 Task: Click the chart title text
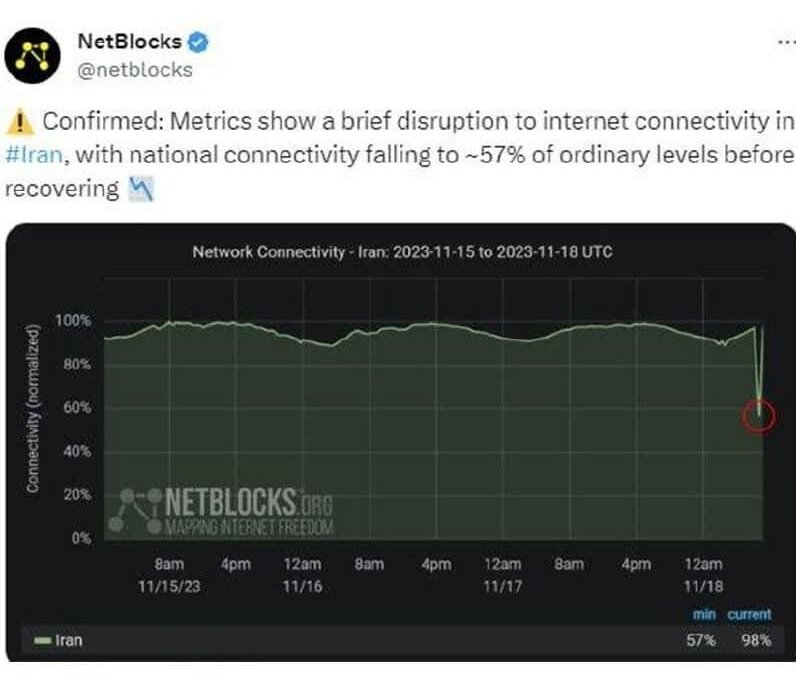[x=401, y=252]
